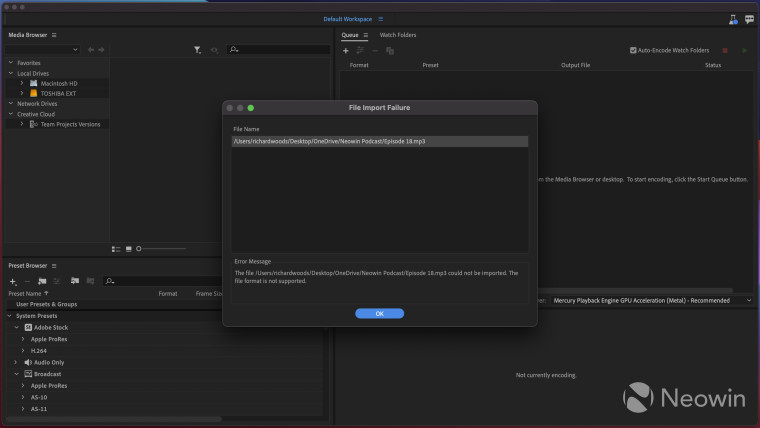Remove item from queue minus icon
760x428 pixels.
[x=375, y=50]
